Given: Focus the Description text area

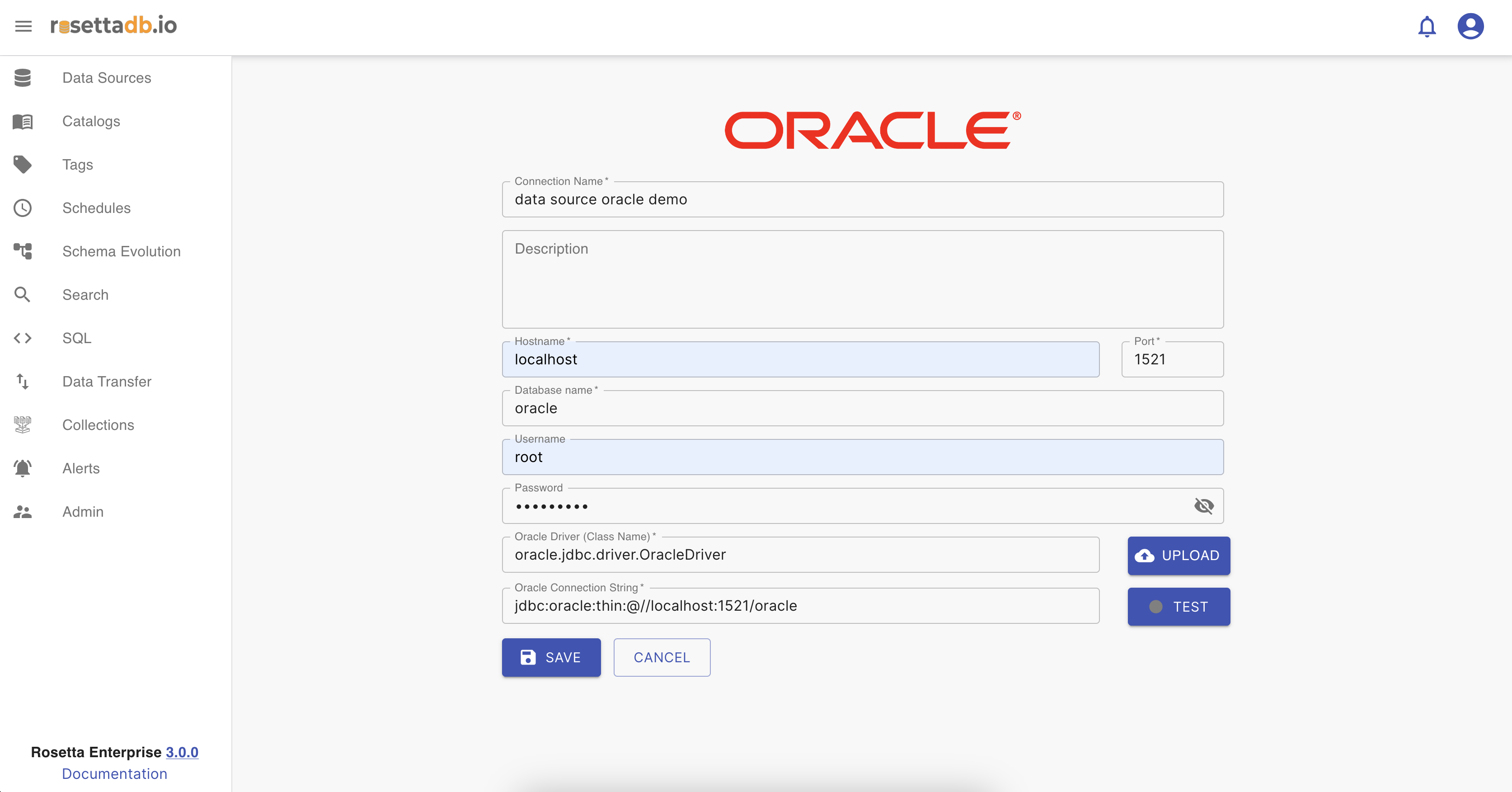Looking at the screenshot, I should click(862, 279).
